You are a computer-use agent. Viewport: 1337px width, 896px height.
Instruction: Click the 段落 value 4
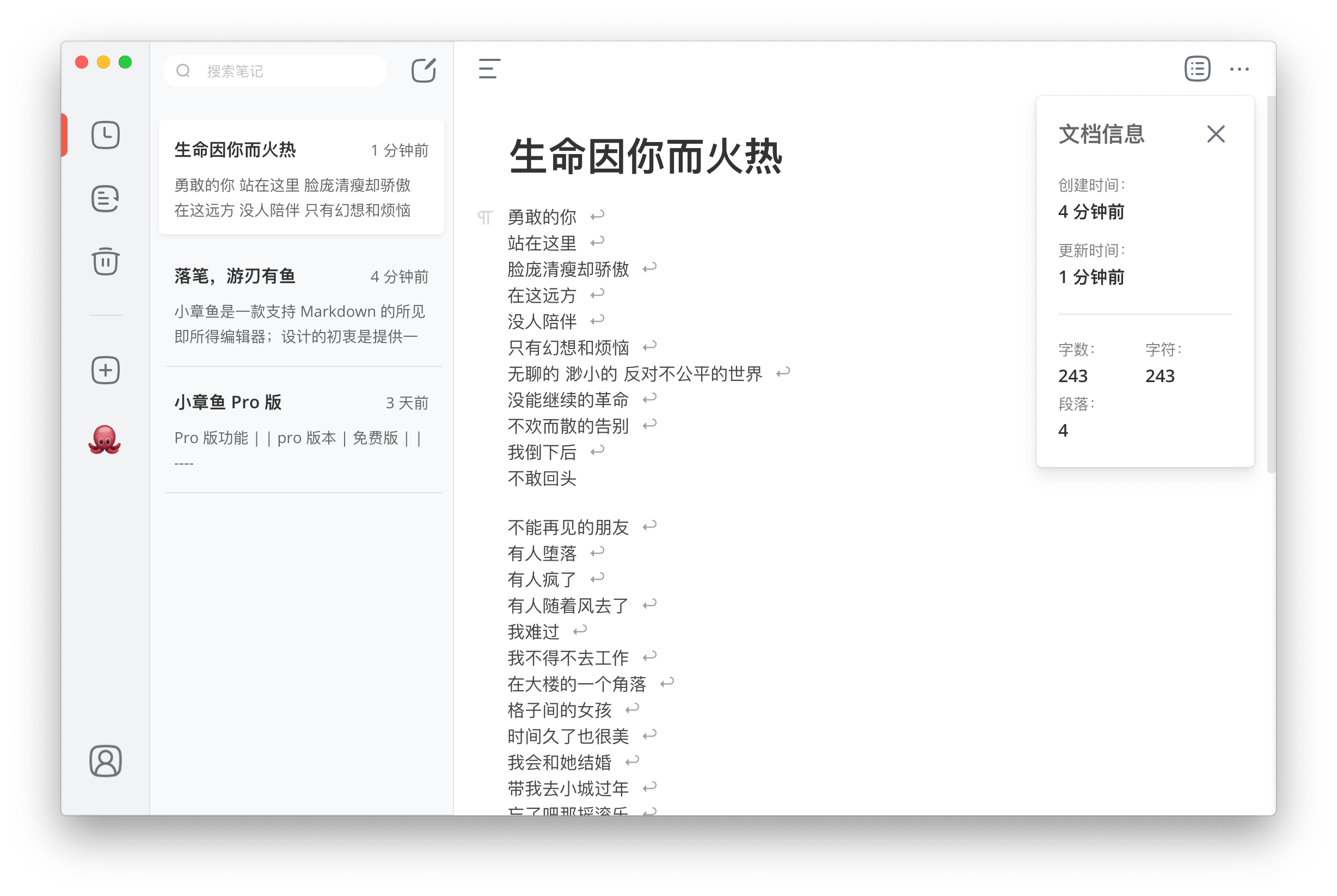pyautogui.click(x=1063, y=430)
